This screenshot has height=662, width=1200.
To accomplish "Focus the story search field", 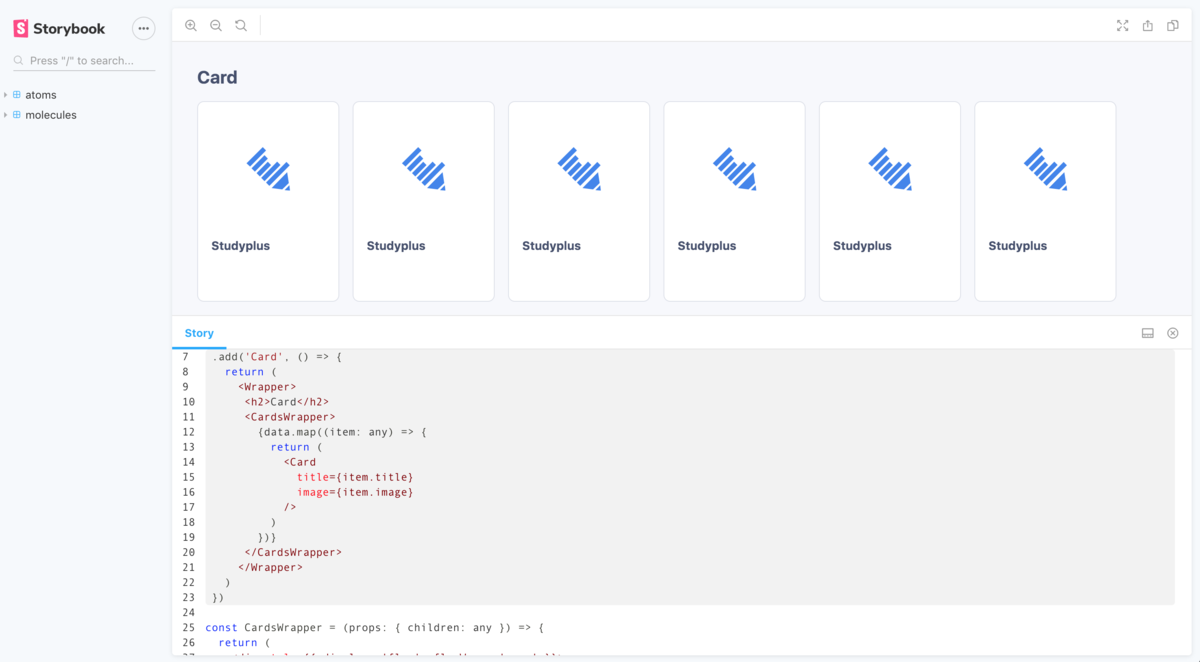I will click(x=84, y=61).
